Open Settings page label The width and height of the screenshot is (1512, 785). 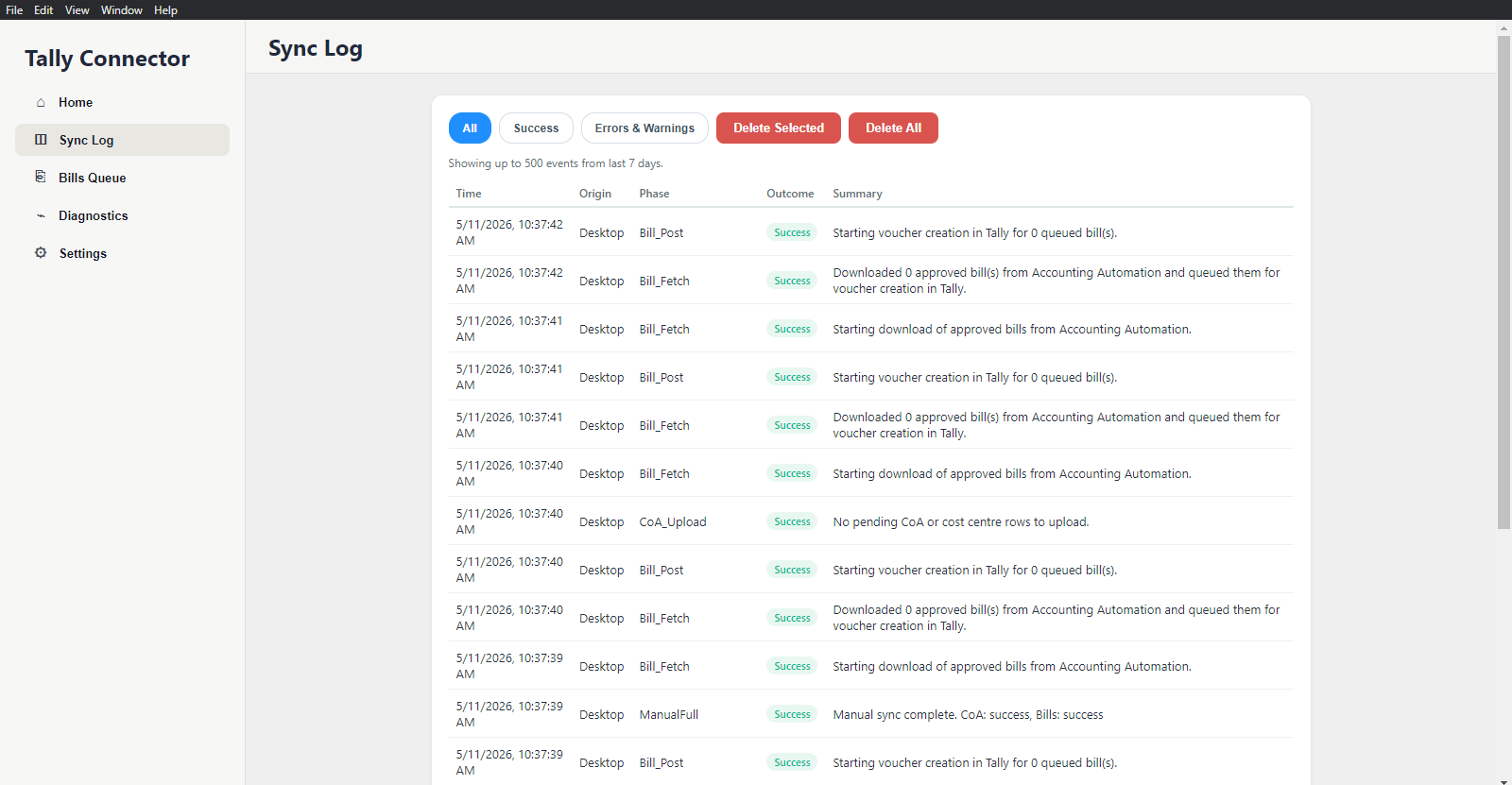tap(83, 253)
